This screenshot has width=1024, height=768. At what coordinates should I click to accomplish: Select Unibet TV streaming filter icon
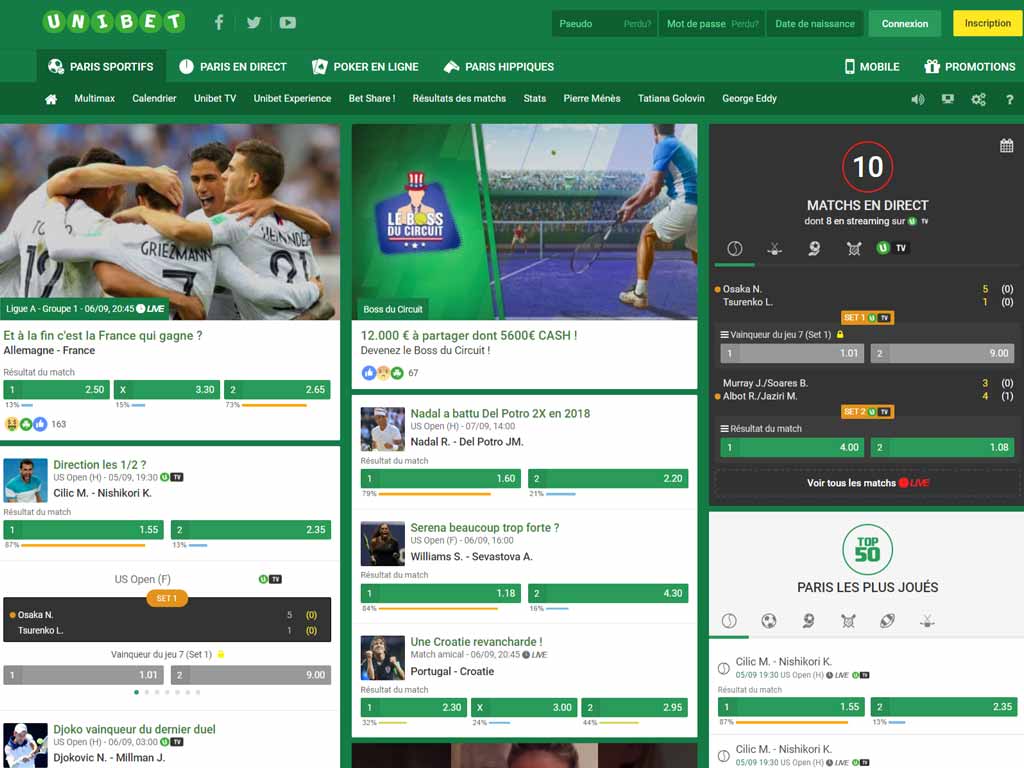pyautogui.click(x=891, y=248)
